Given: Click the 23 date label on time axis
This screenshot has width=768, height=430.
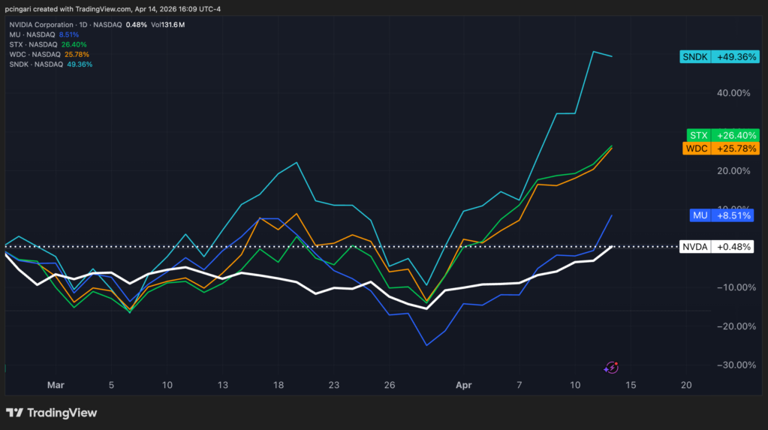Looking at the screenshot, I should [334, 385].
